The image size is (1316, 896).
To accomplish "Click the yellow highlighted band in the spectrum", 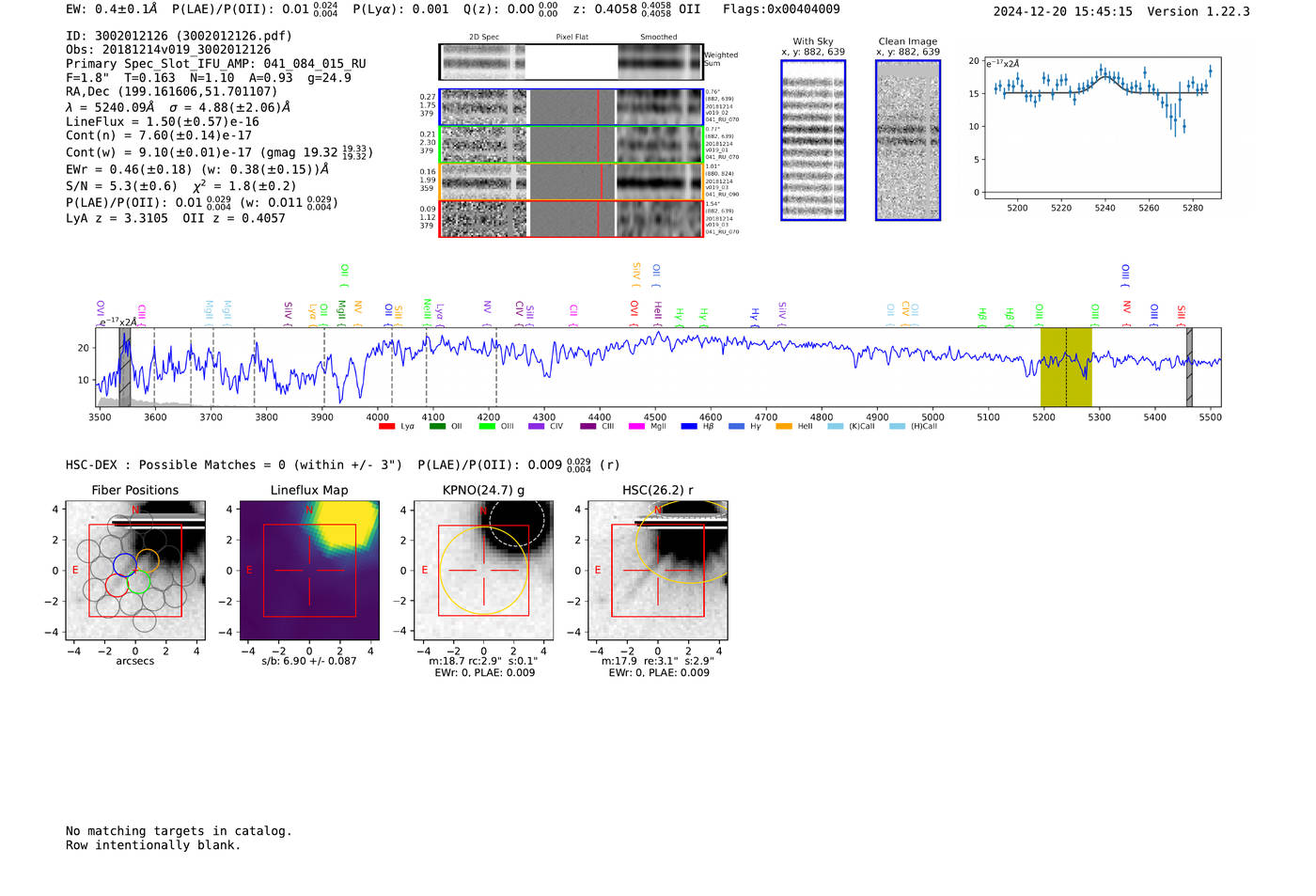I will pos(1066,367).
